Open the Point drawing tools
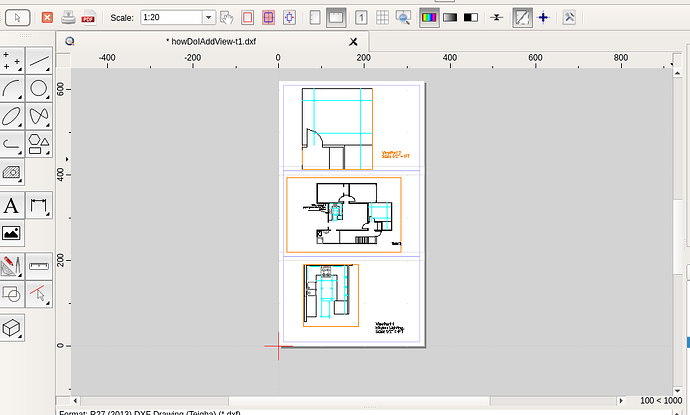The height and width of the screenshot is (415, 690). pos(12,61)
